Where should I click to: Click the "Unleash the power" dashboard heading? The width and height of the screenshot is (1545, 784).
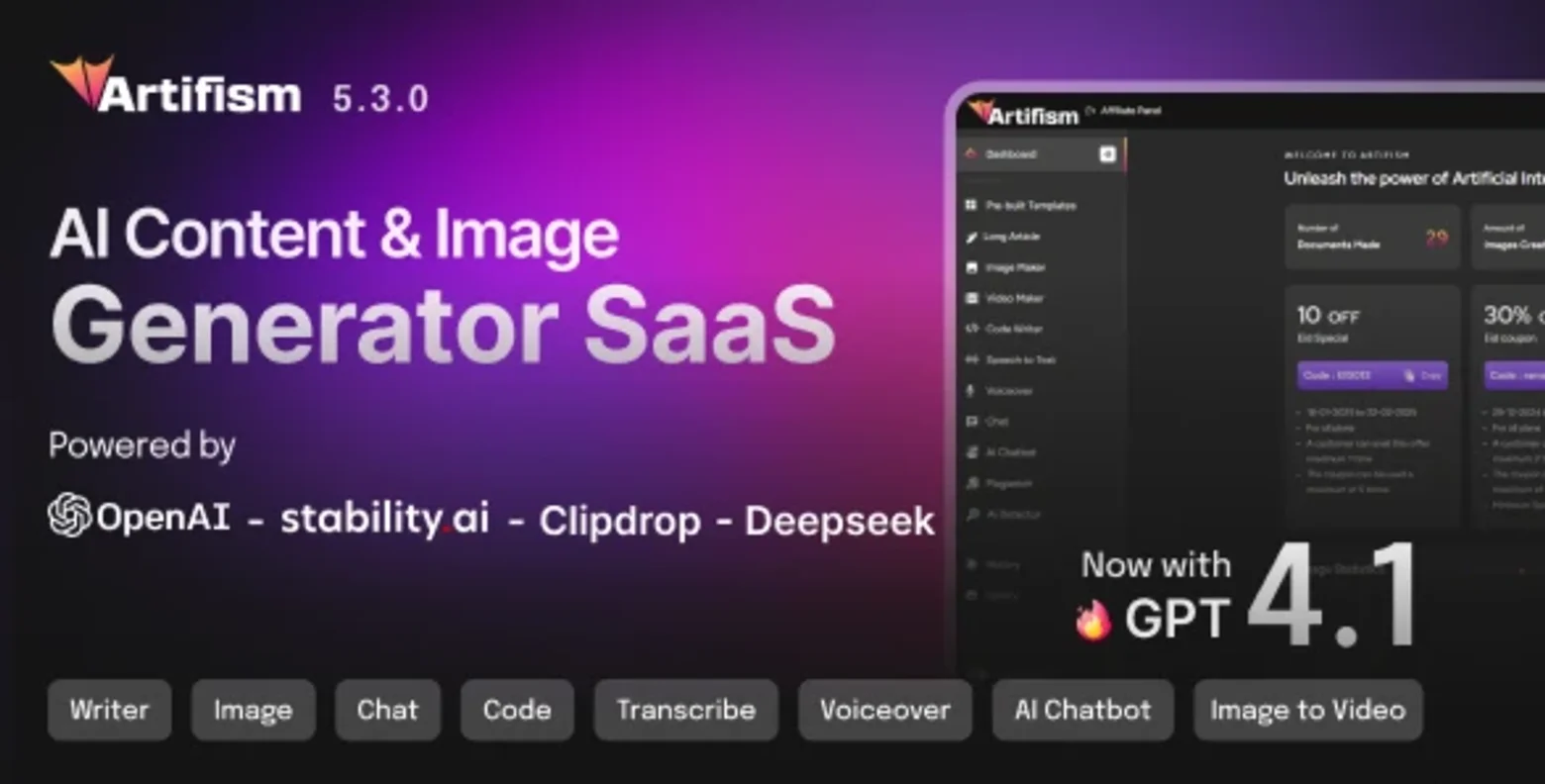[1414, 179]
